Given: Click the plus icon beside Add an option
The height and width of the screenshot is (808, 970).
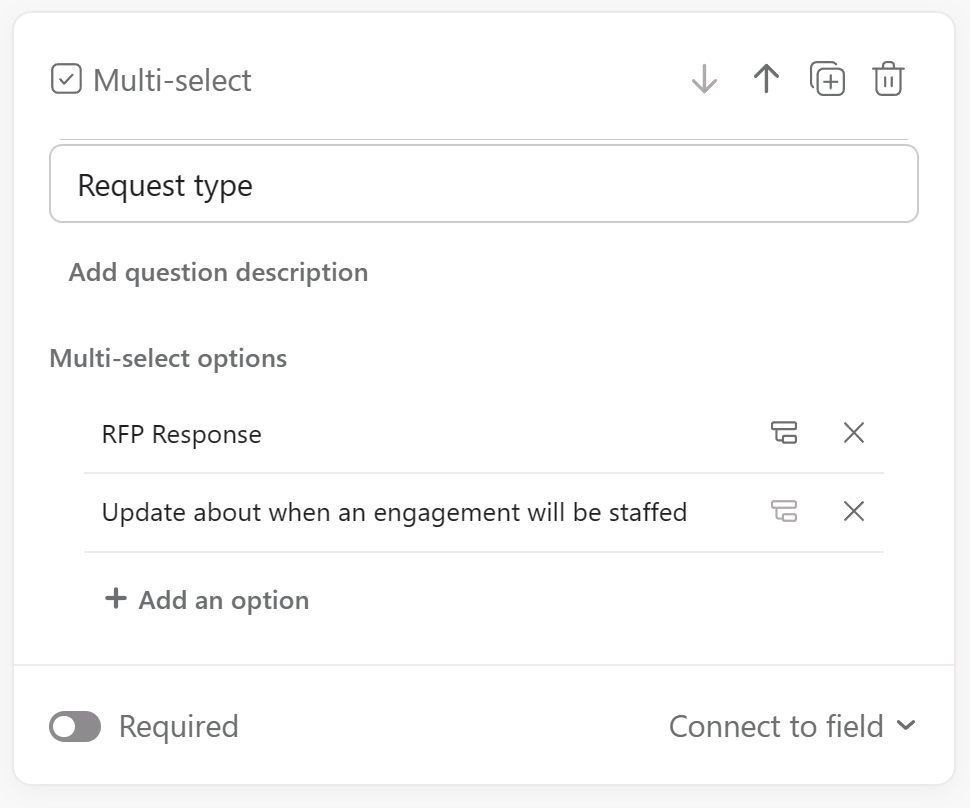Looking at the screenshot, I should point(116,599).
